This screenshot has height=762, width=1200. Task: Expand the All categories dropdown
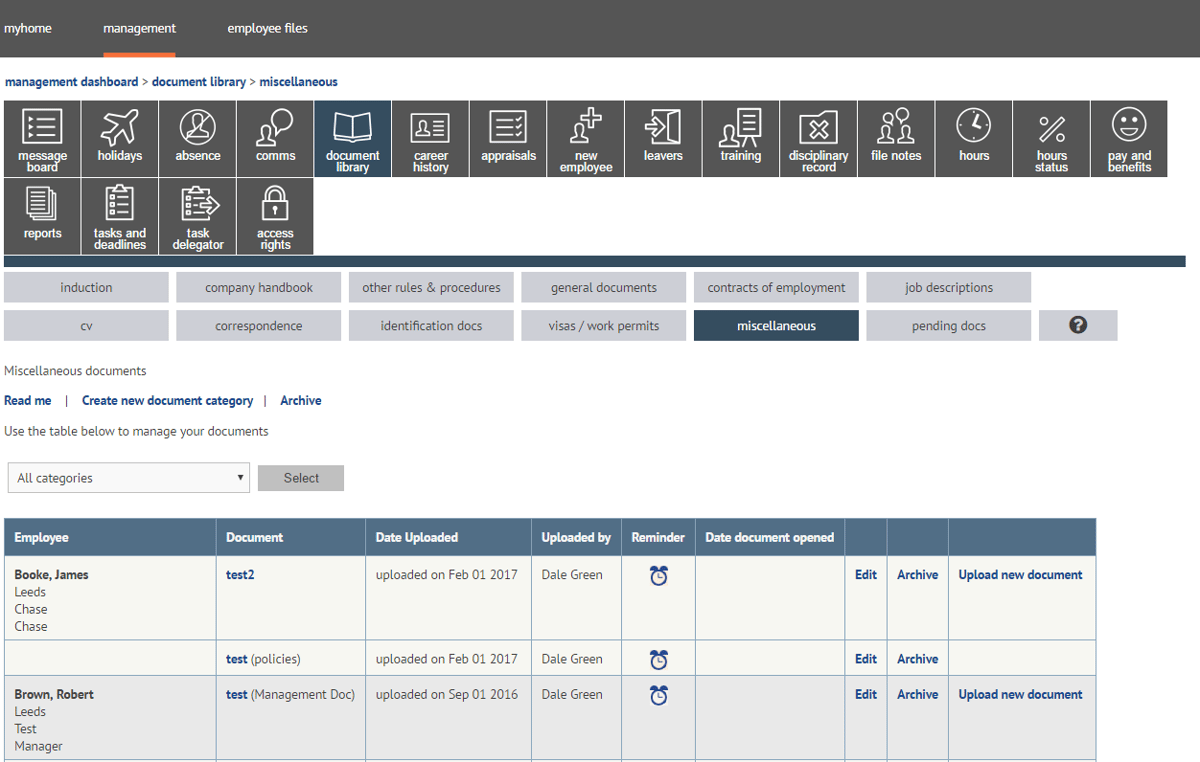click(x=128, y=478)
